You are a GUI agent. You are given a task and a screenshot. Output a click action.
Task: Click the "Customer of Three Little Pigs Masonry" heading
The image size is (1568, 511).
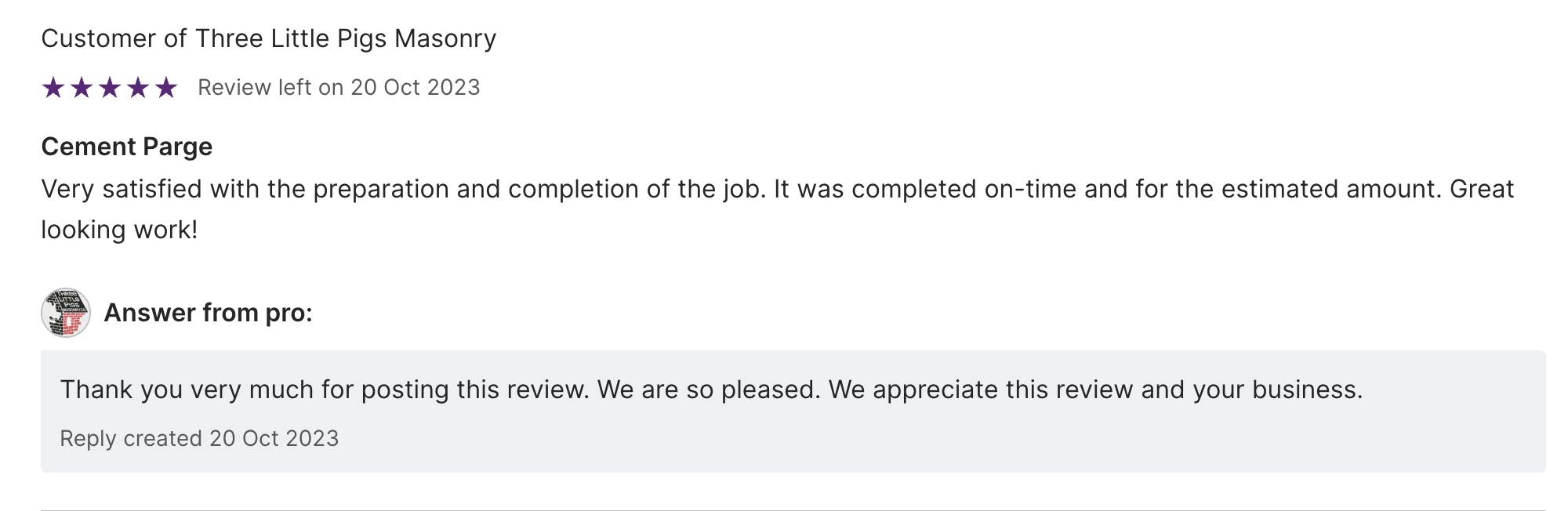268,38
